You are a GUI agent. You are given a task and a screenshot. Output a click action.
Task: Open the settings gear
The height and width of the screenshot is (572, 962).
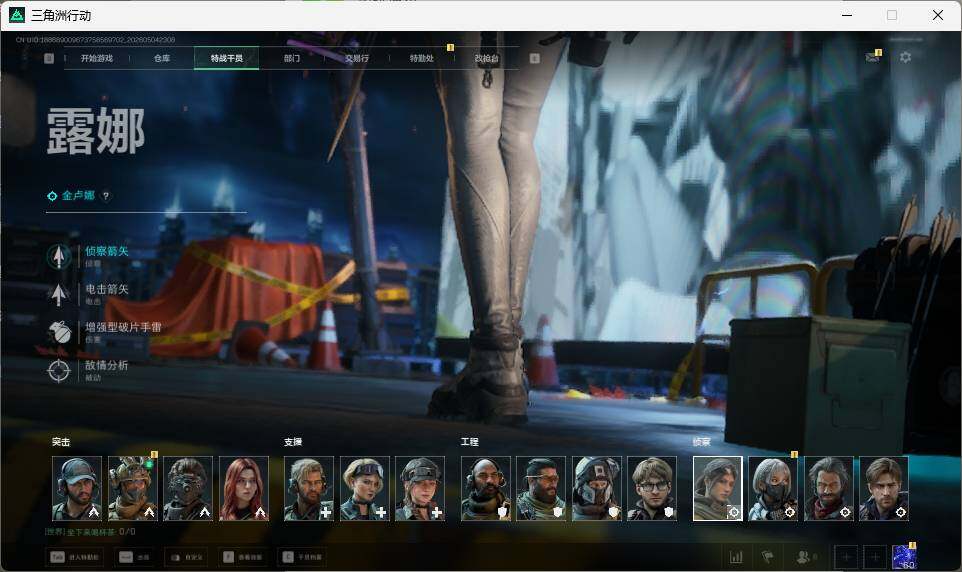pos(905,57)
